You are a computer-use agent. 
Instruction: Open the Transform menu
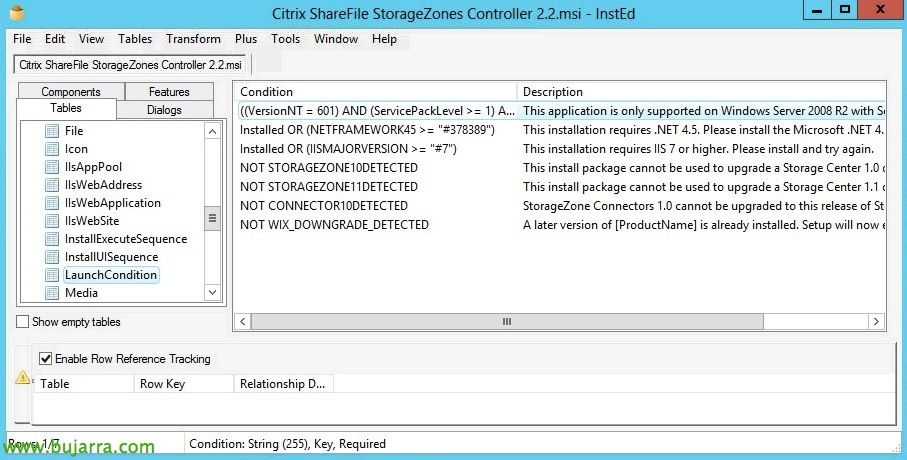tap(193, 39)
